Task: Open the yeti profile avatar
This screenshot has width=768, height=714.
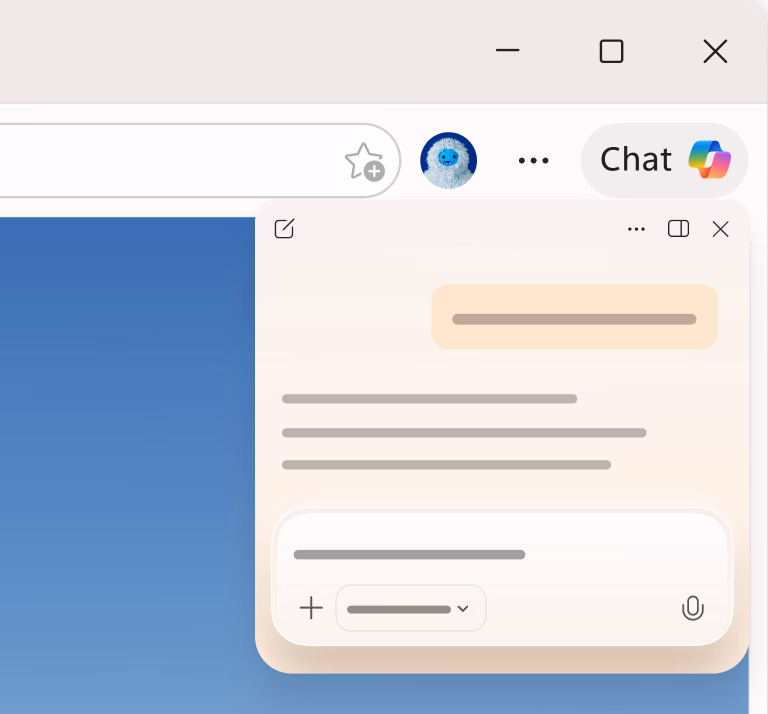Action: coord(448,160)
